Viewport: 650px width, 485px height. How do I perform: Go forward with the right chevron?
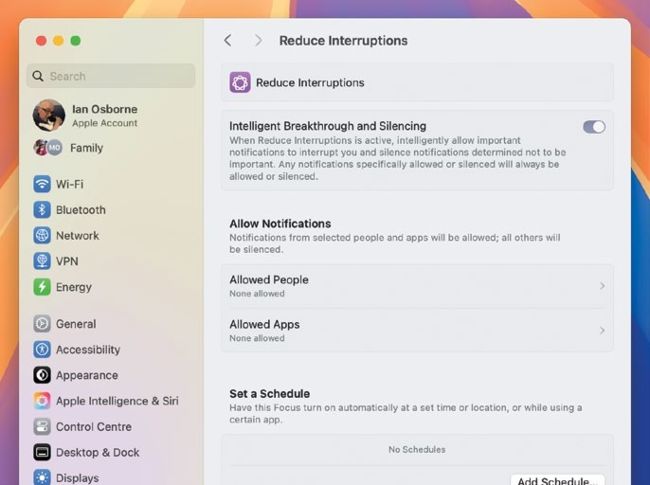[x=258, y=41]
